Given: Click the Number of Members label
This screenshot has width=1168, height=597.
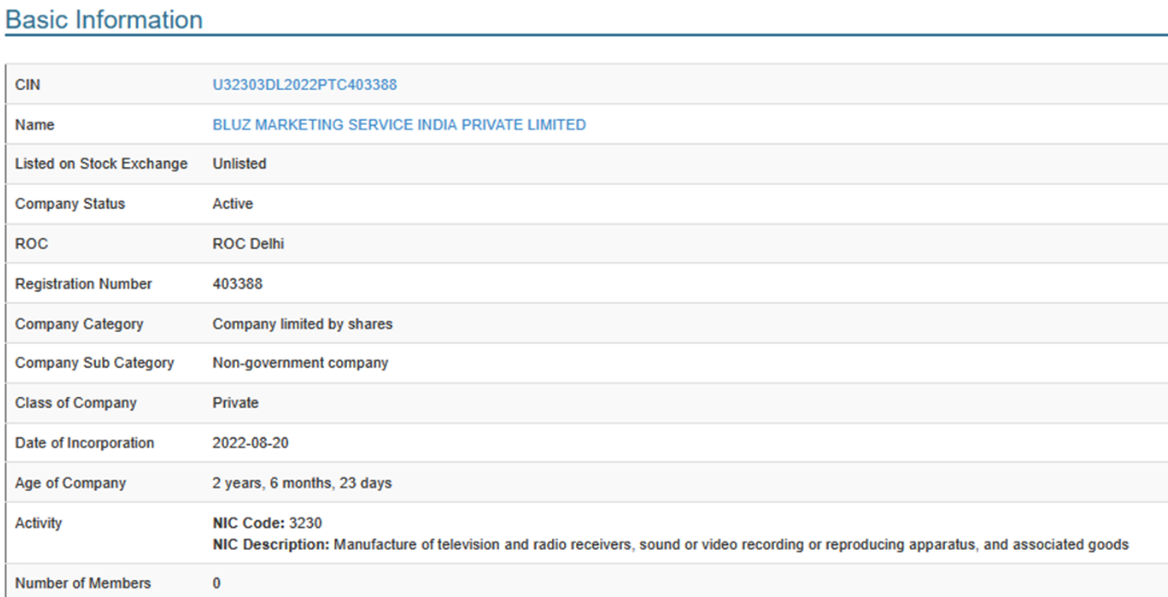Looking at the screenshot, I should (83, 583).
